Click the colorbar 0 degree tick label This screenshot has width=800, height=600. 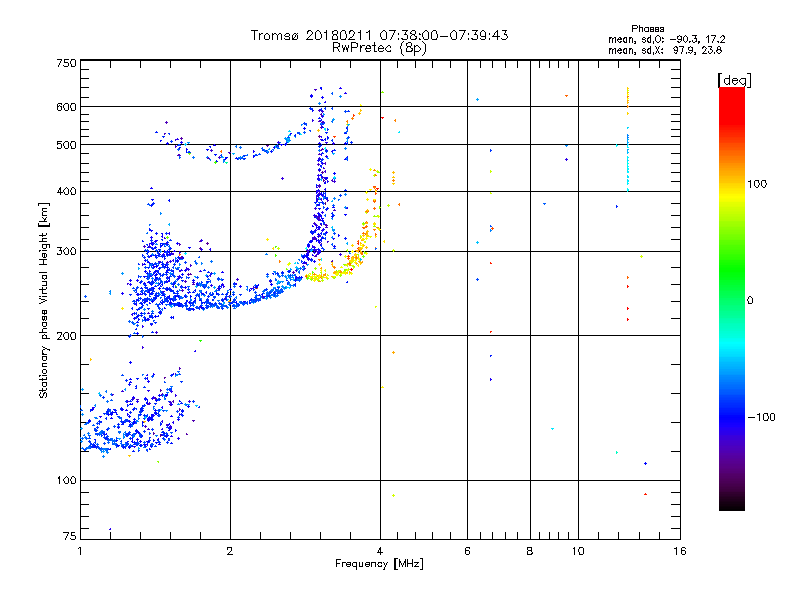750,301
